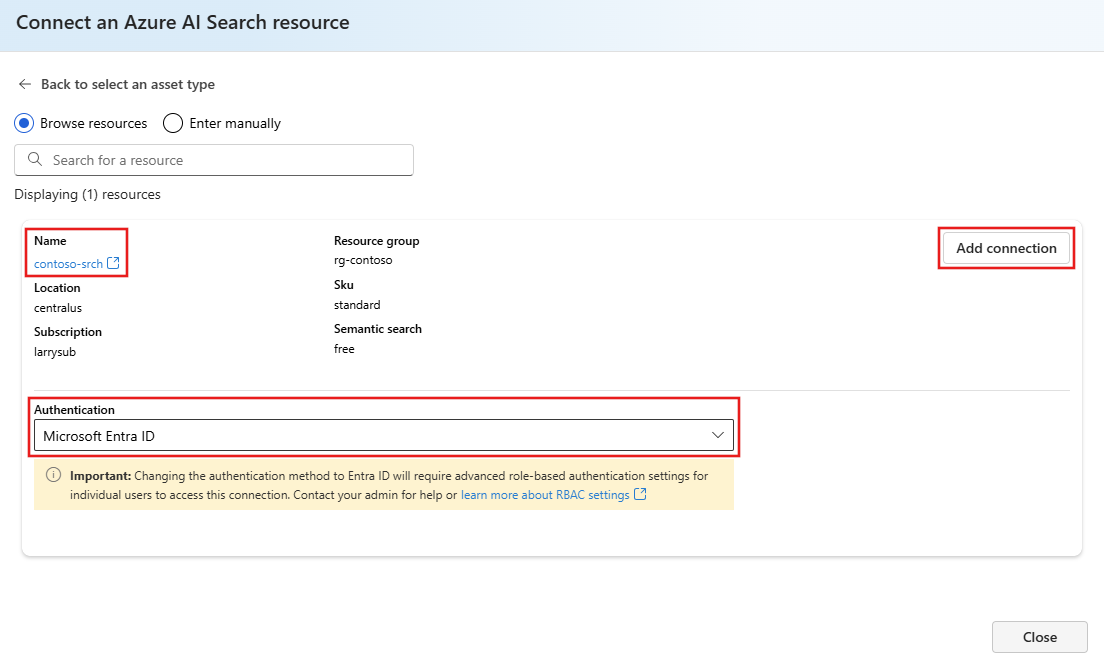Click the chevron on the Authentication dropdown
Screen dimensions: 1104x664
(717, 435)
